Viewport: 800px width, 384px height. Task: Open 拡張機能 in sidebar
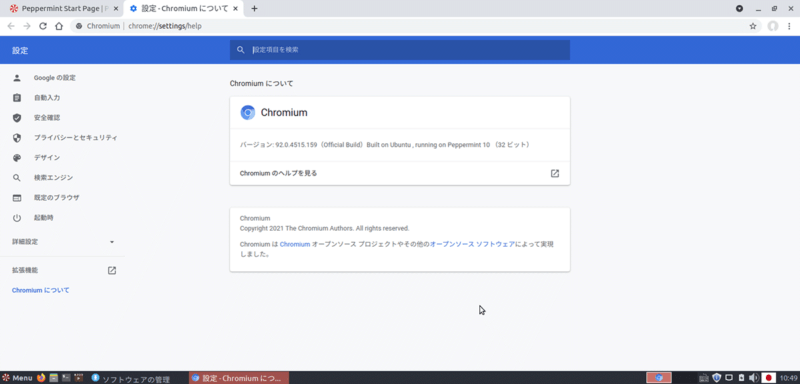pyautogui.click(x=62, y=270)
